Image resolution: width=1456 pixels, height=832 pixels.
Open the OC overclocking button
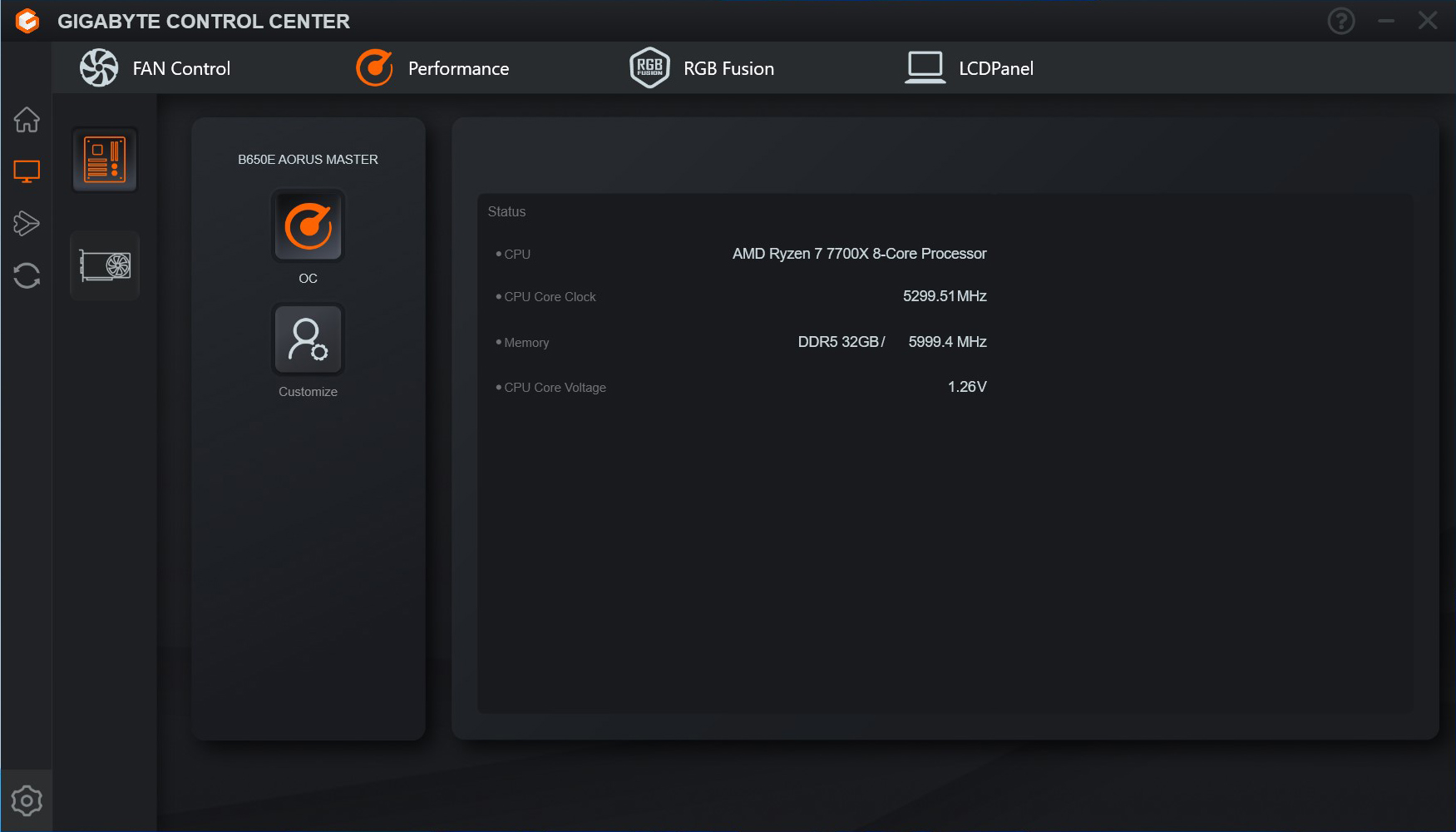click(x=308, y=227)
